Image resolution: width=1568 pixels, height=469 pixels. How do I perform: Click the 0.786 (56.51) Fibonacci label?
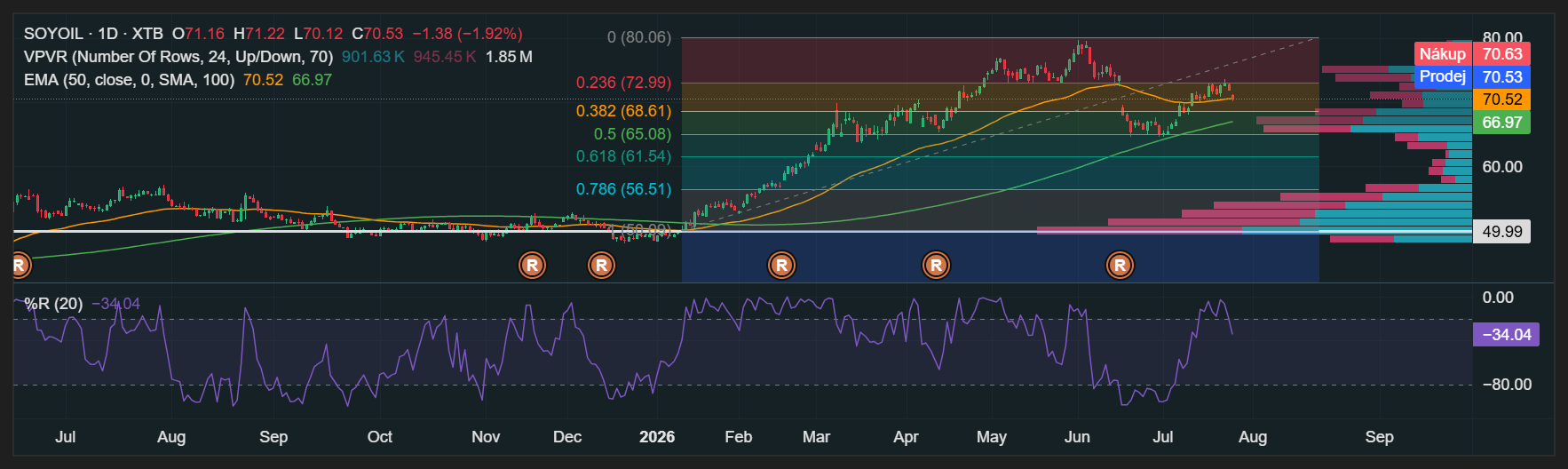click(x=623, y=189)
